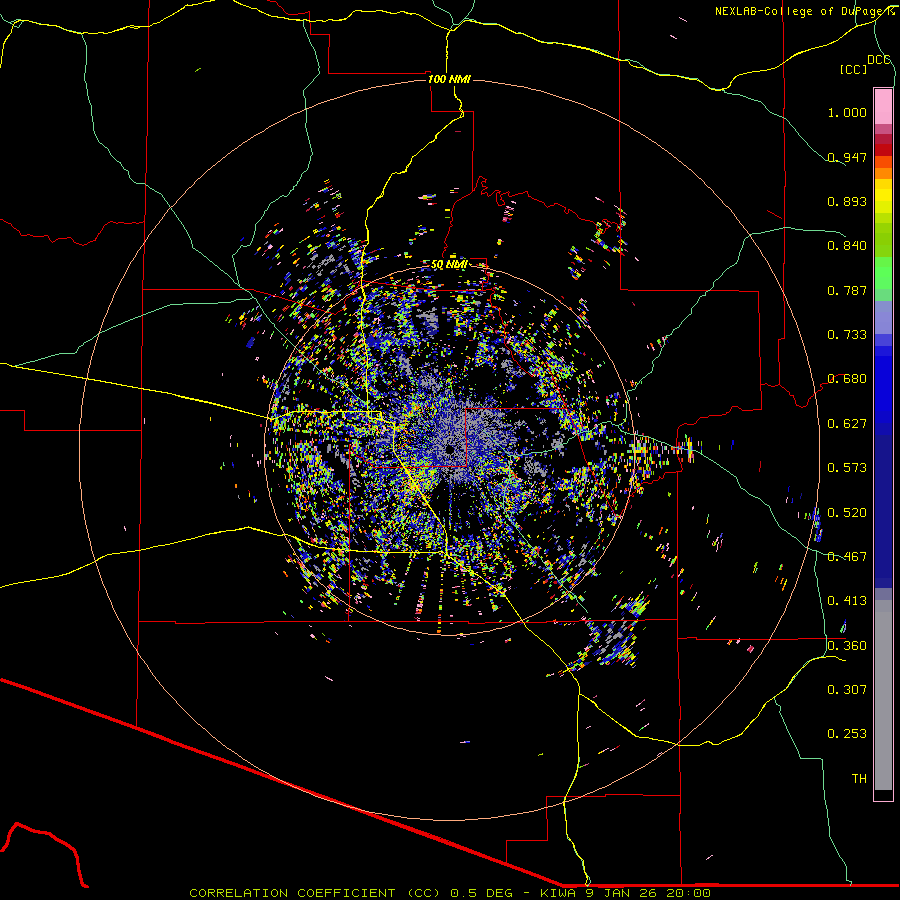
Task: Click the 0.840 value on the color scale
Action: coord(847,246)
